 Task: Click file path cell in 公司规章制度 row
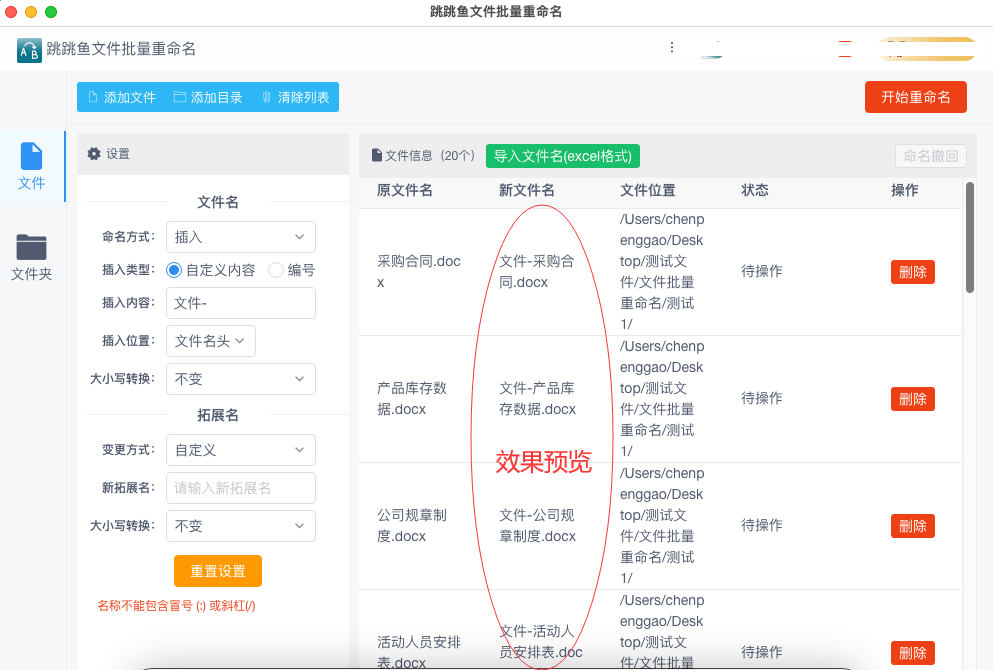[x=662, y=526]
